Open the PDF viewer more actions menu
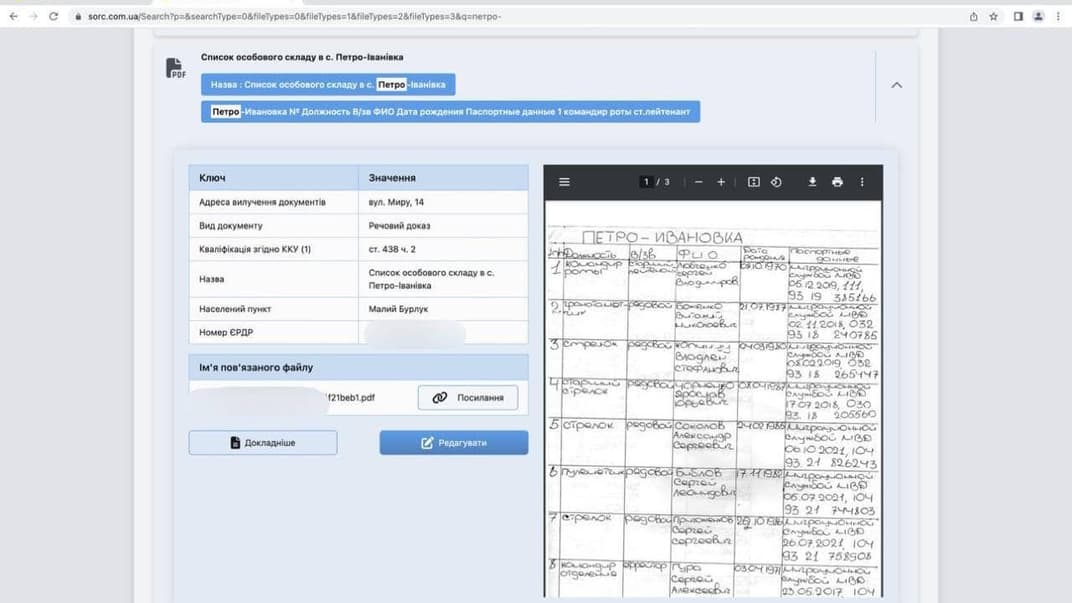The width and height of the screenshot is (1072, 603). point(862,182)
